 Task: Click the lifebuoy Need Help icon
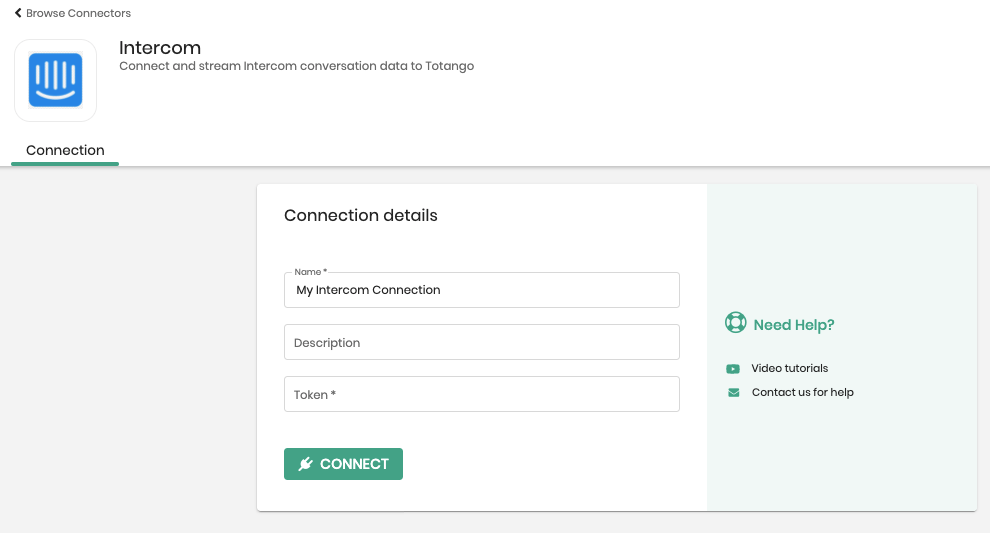tap(736, 323)
